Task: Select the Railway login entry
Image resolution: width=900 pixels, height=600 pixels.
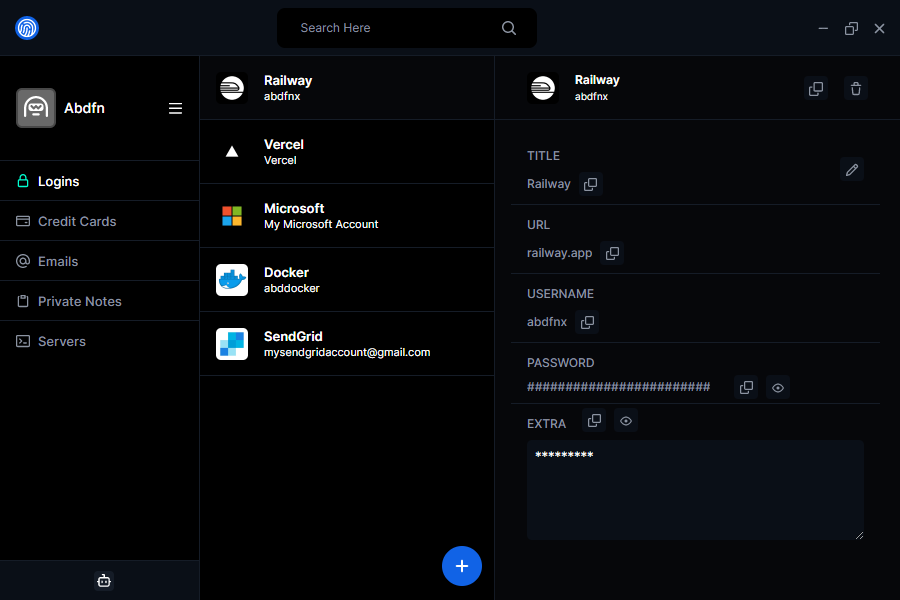Action: tap(347, 88)
